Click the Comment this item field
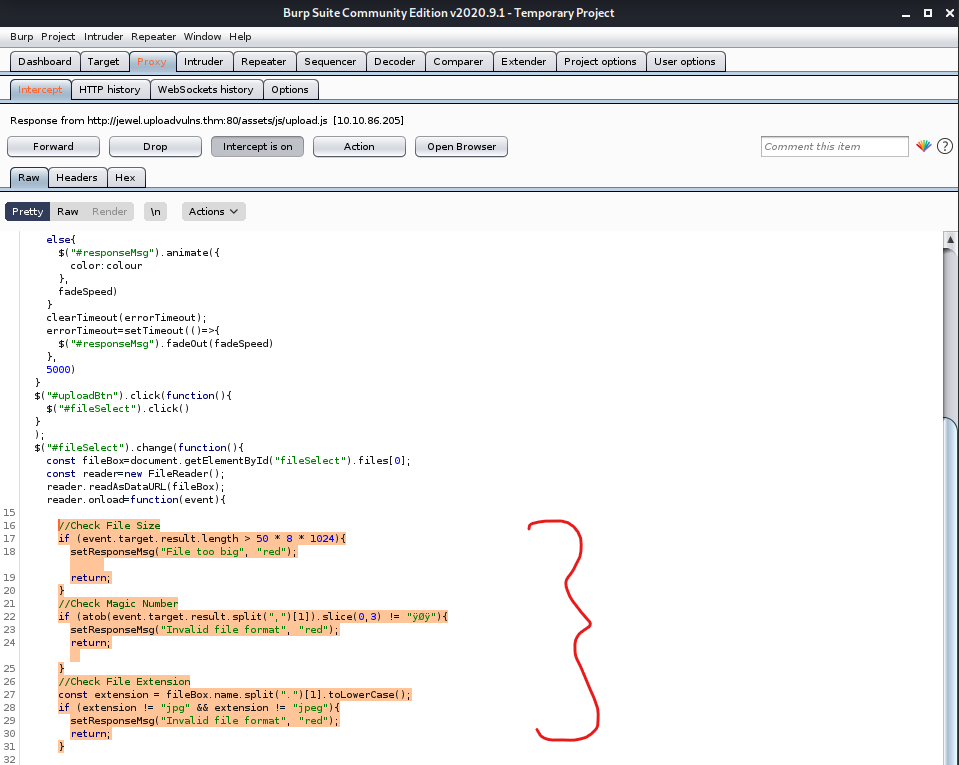959x765 pixels. [834, 147]
